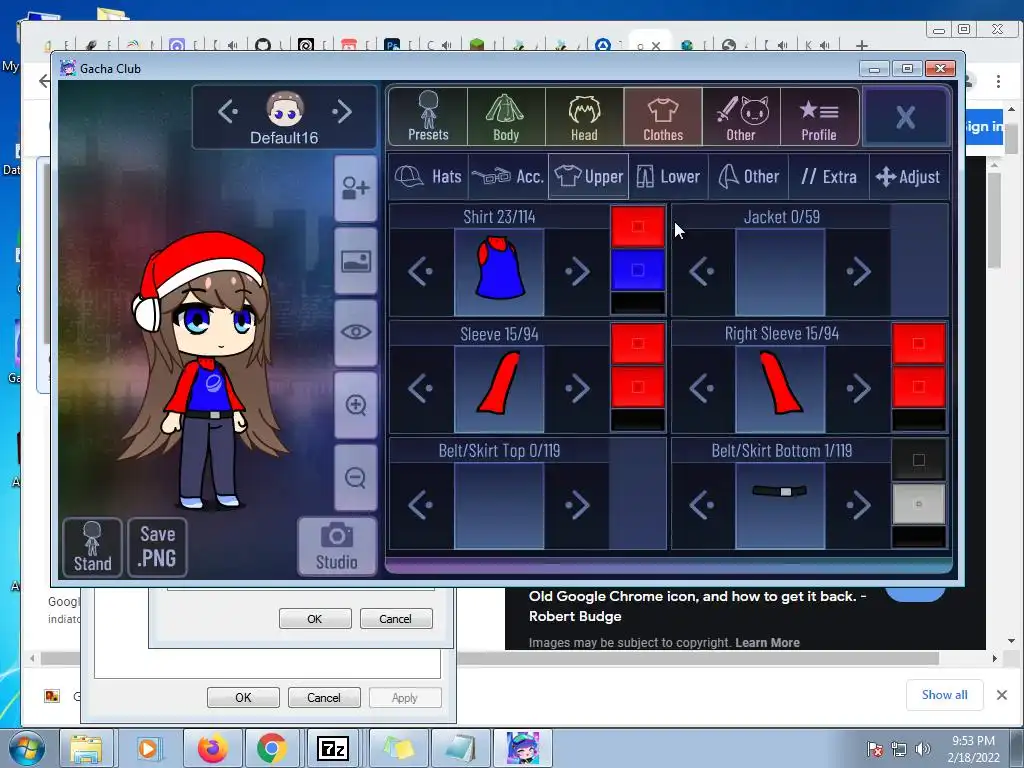Image resolution: width=1024 pixels, height=768 pixels.
Task: Zoom out from the character
Action: pos(355,477)
